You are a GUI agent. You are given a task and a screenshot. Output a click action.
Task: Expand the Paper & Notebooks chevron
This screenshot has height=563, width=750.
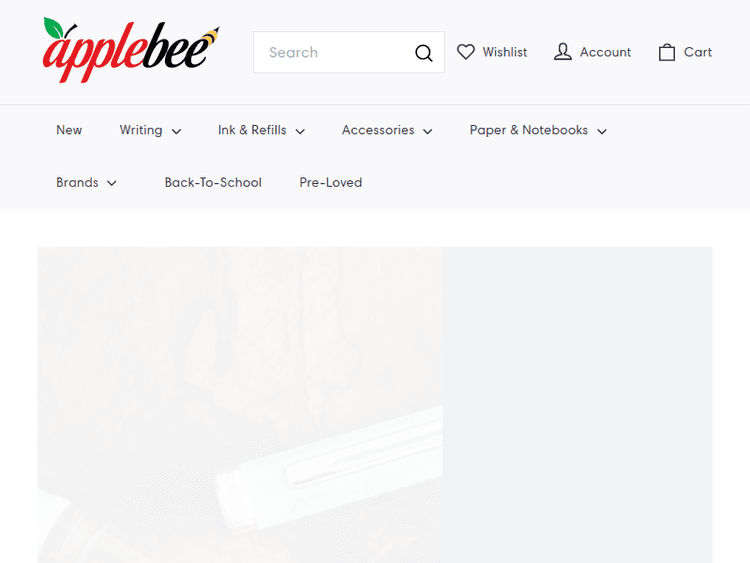(602, 131)
